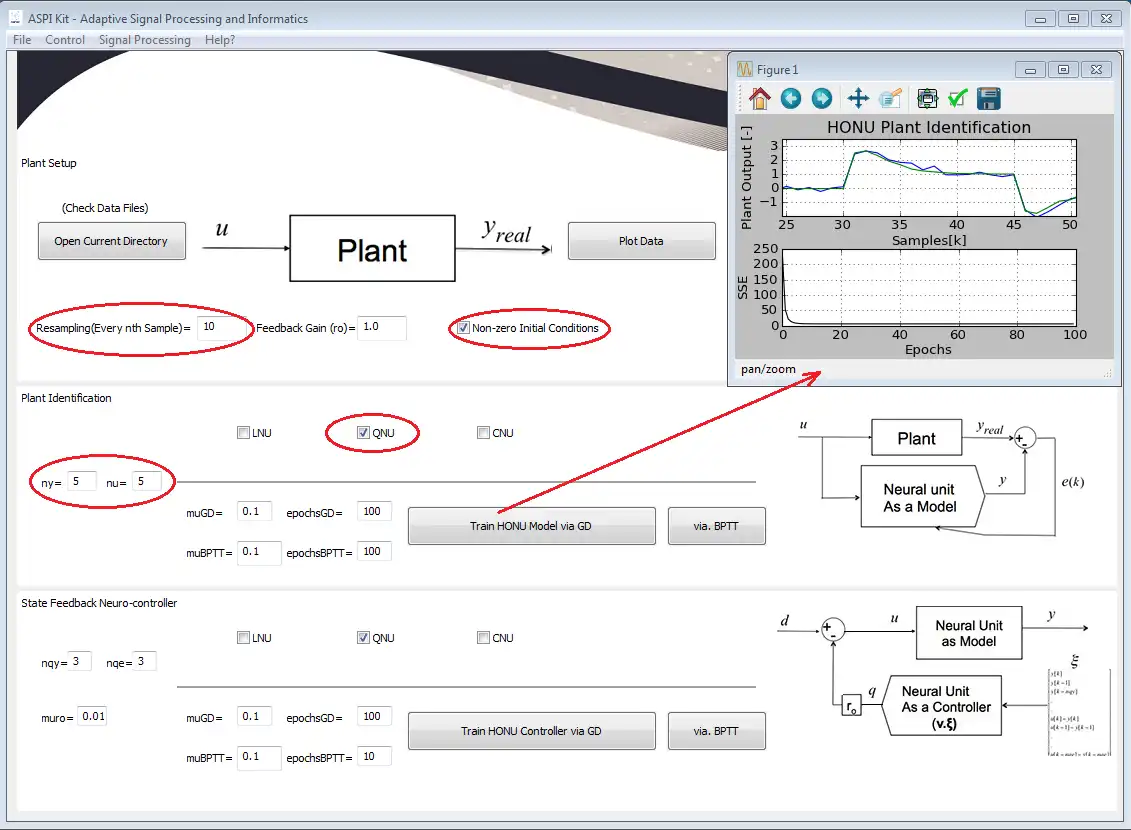Image resolution: width=1131 pixels, height=830 pixels.
Task: Click via. BPTT in Plant Identification
Action: 716,526
